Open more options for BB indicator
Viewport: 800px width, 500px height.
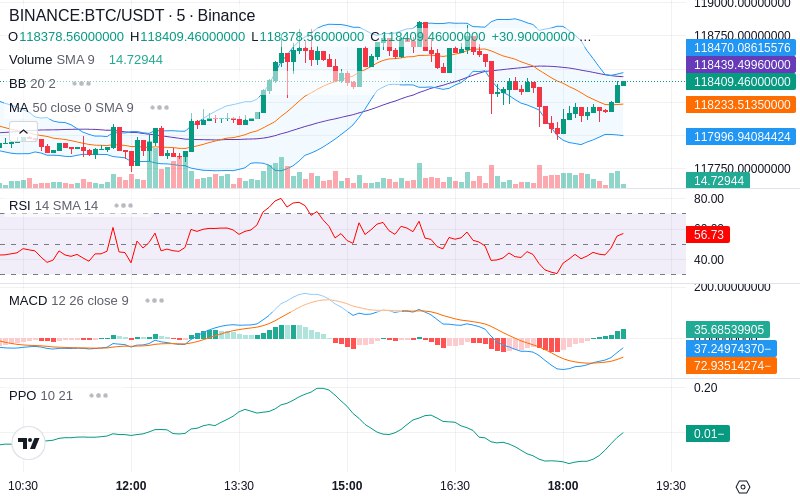[x=82, y=83]
